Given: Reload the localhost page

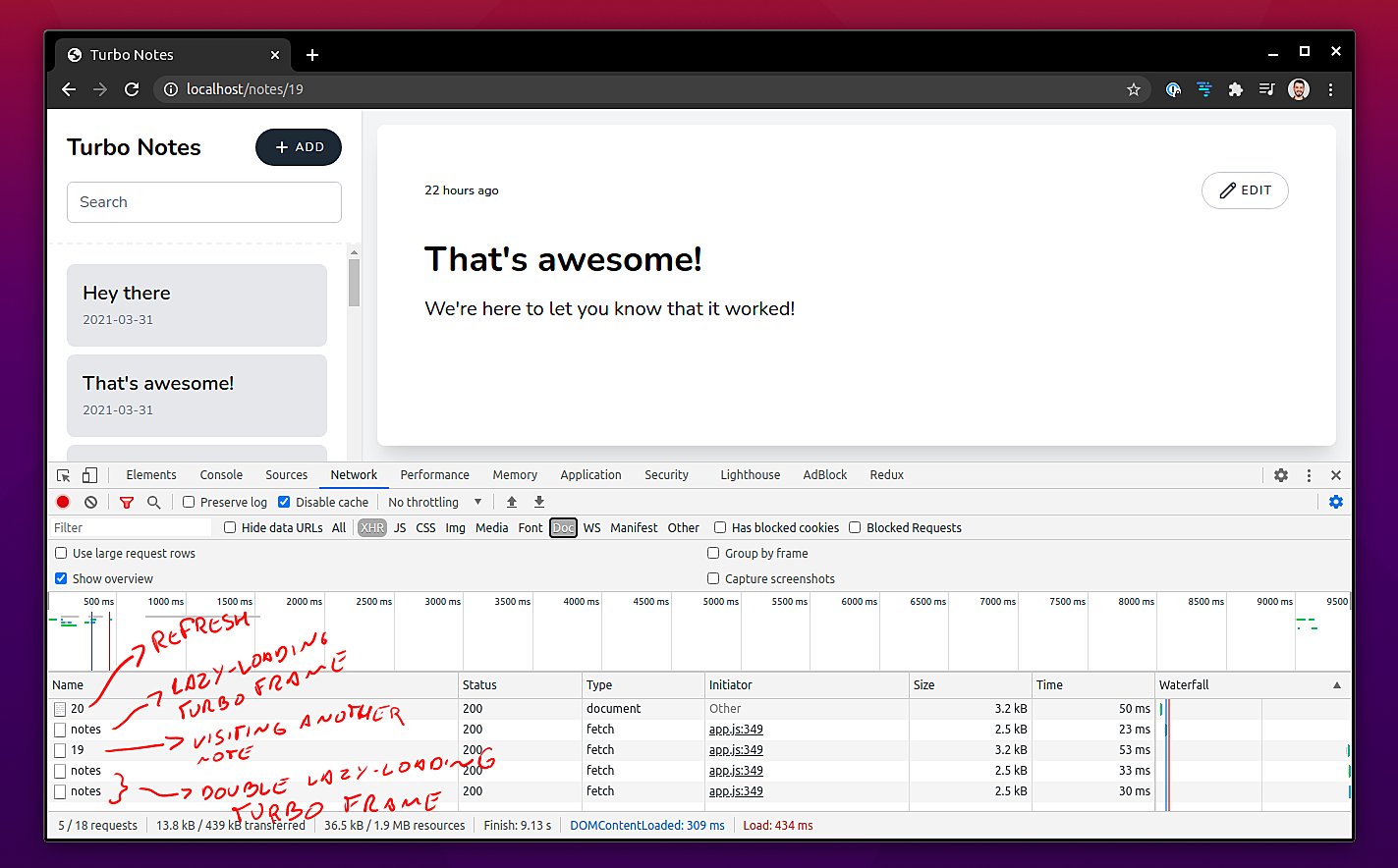Looking at the screenshot, I should point(132,89).
